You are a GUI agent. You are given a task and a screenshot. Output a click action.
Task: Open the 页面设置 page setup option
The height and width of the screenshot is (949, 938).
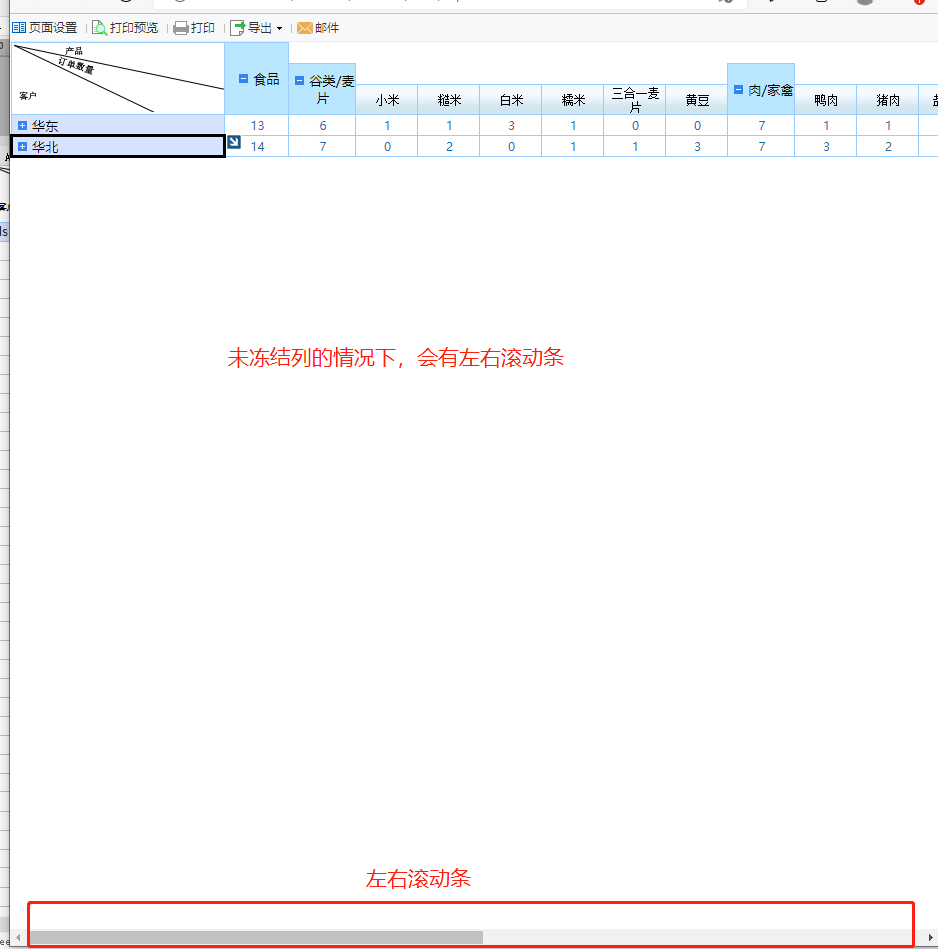tap(45, 28)
